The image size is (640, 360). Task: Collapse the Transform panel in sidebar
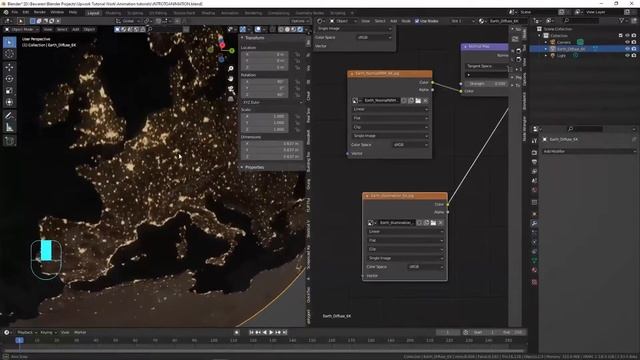point(254,38)
